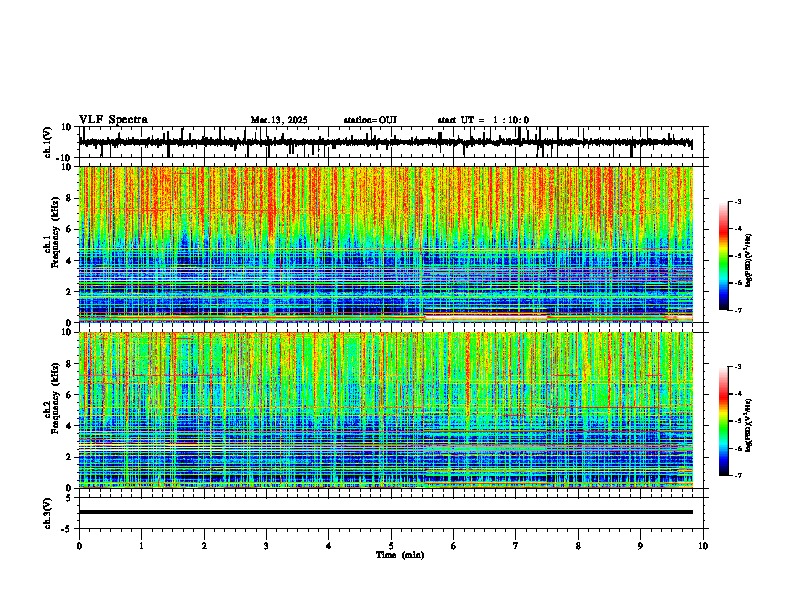
Task: Click the "4" tick on the time axis
Action: (x=328, y=546)
